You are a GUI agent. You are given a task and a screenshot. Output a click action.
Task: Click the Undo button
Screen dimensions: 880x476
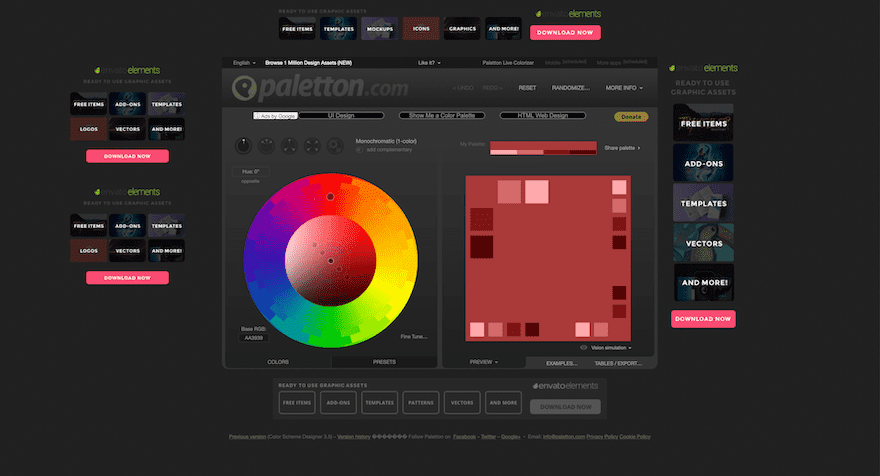pos(463,88)
